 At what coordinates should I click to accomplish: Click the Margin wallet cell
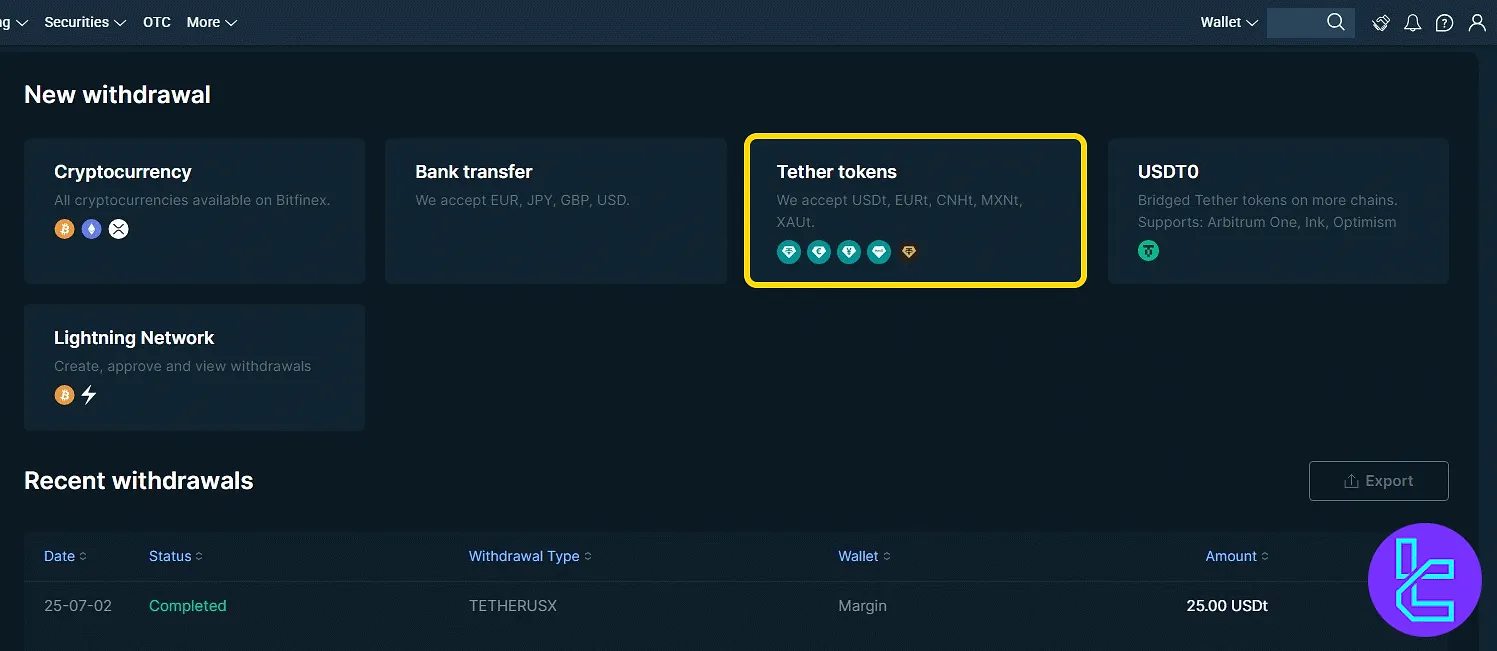point(862,606)
